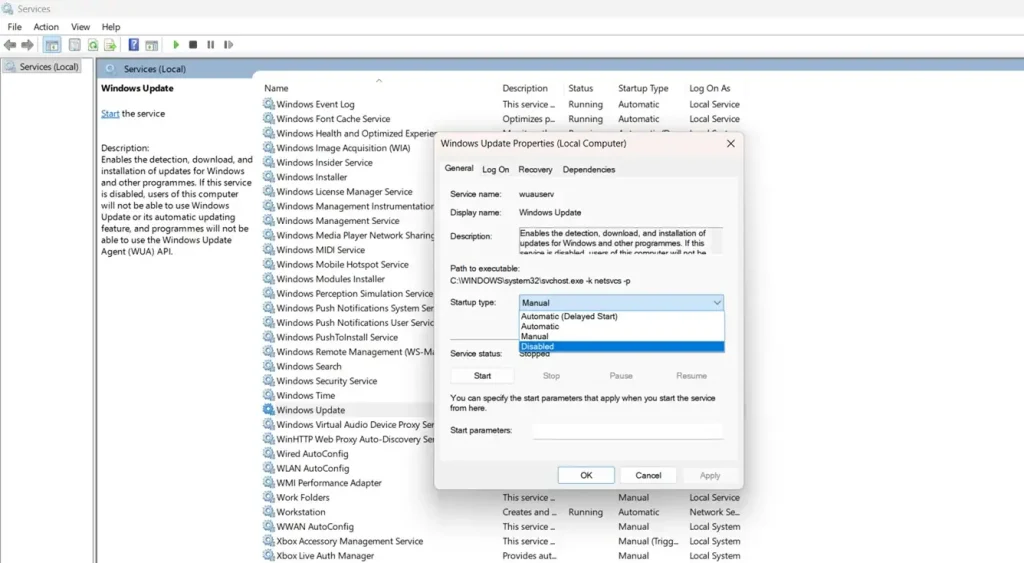This screenshot has width=1024, height=563.
Task: Click gear icon of Wired AutoConfig
Action: (268, 453)
